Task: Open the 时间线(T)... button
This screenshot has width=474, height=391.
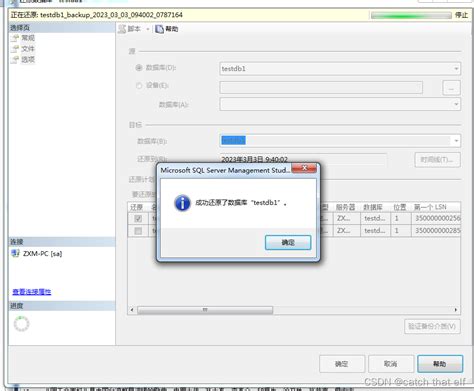Action: (438, 160)
